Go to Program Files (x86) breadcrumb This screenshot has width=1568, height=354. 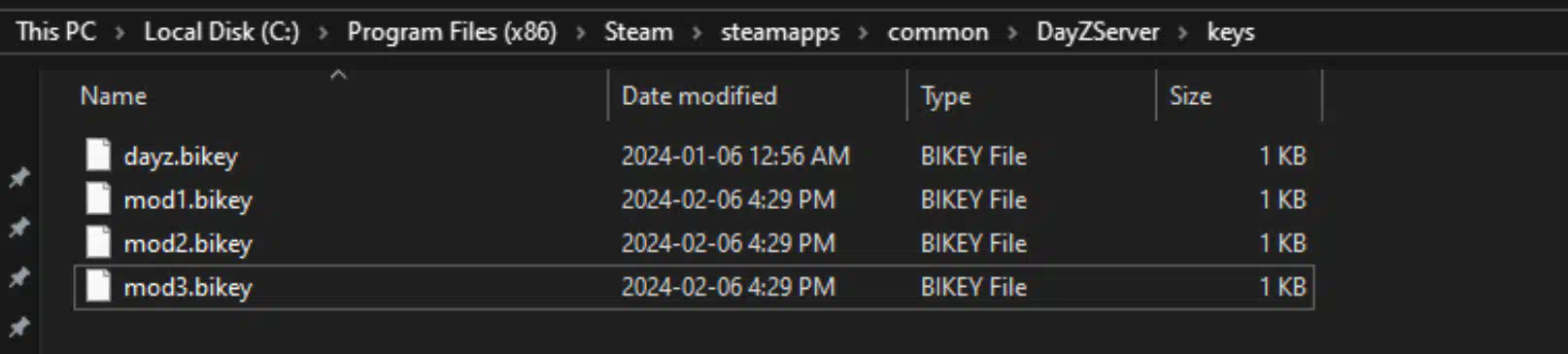pos(452,32)
